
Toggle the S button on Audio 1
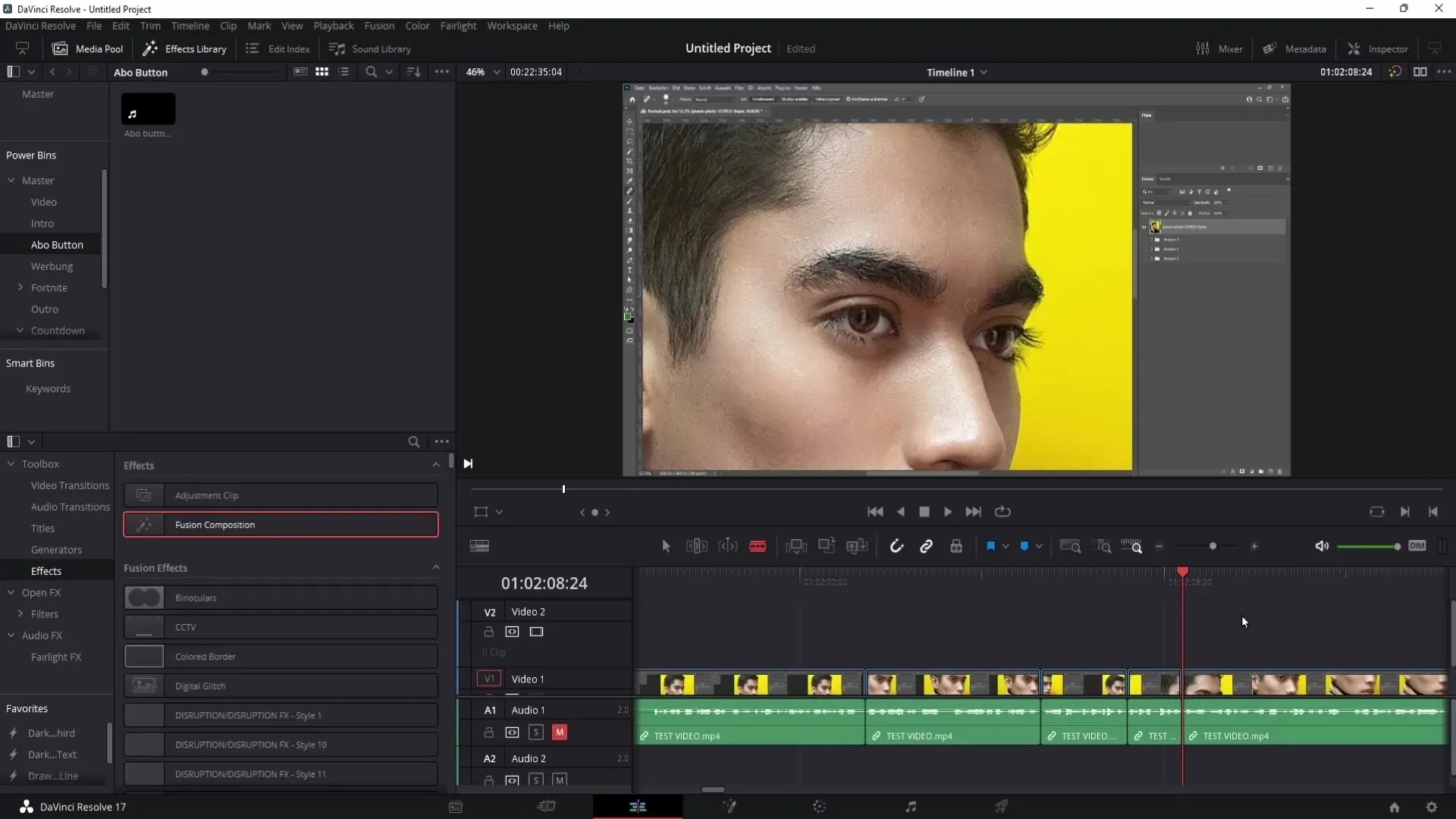click(536, 732)
